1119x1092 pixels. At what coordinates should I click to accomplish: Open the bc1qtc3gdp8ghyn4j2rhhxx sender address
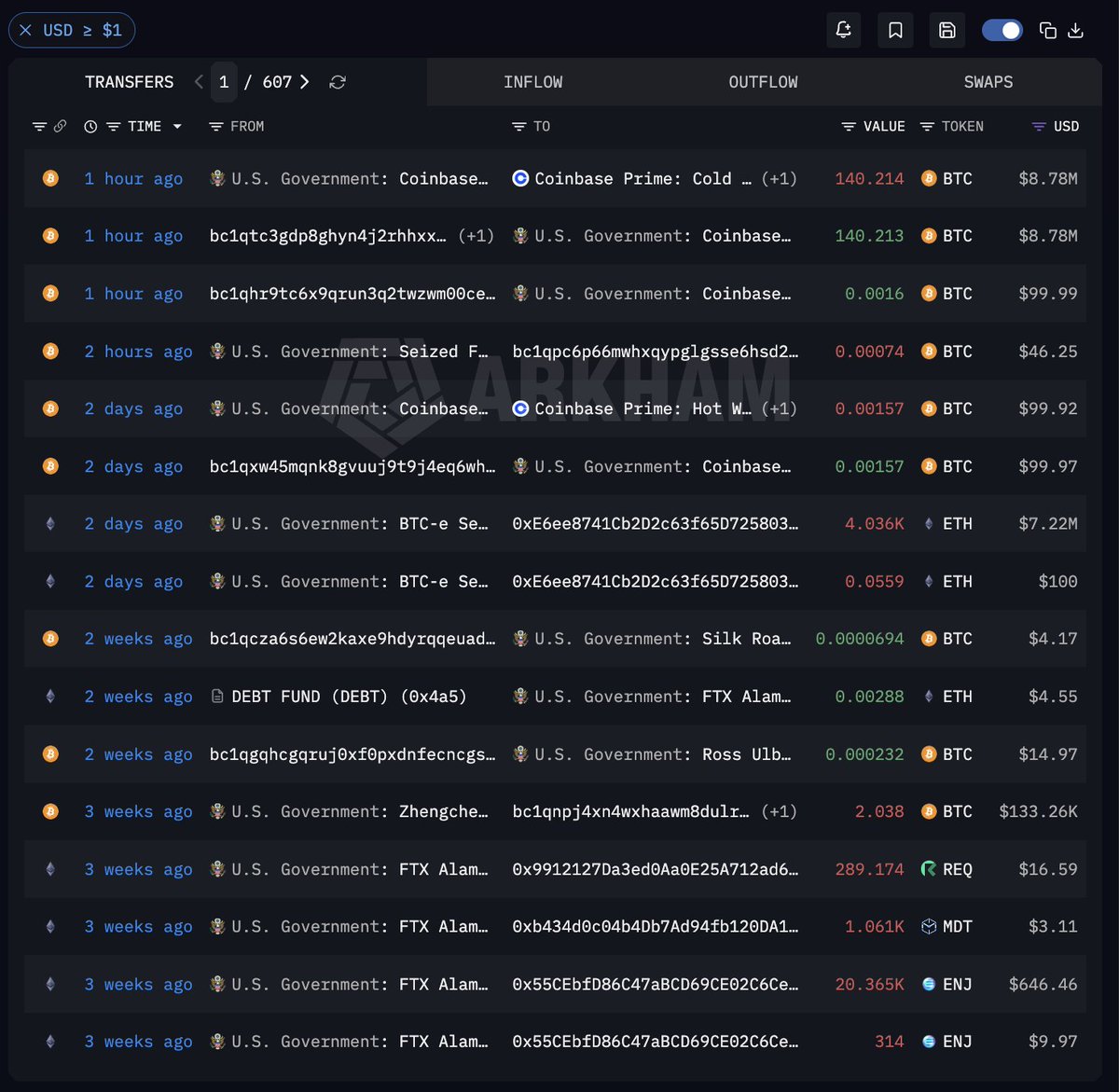(x=328, y=236)
